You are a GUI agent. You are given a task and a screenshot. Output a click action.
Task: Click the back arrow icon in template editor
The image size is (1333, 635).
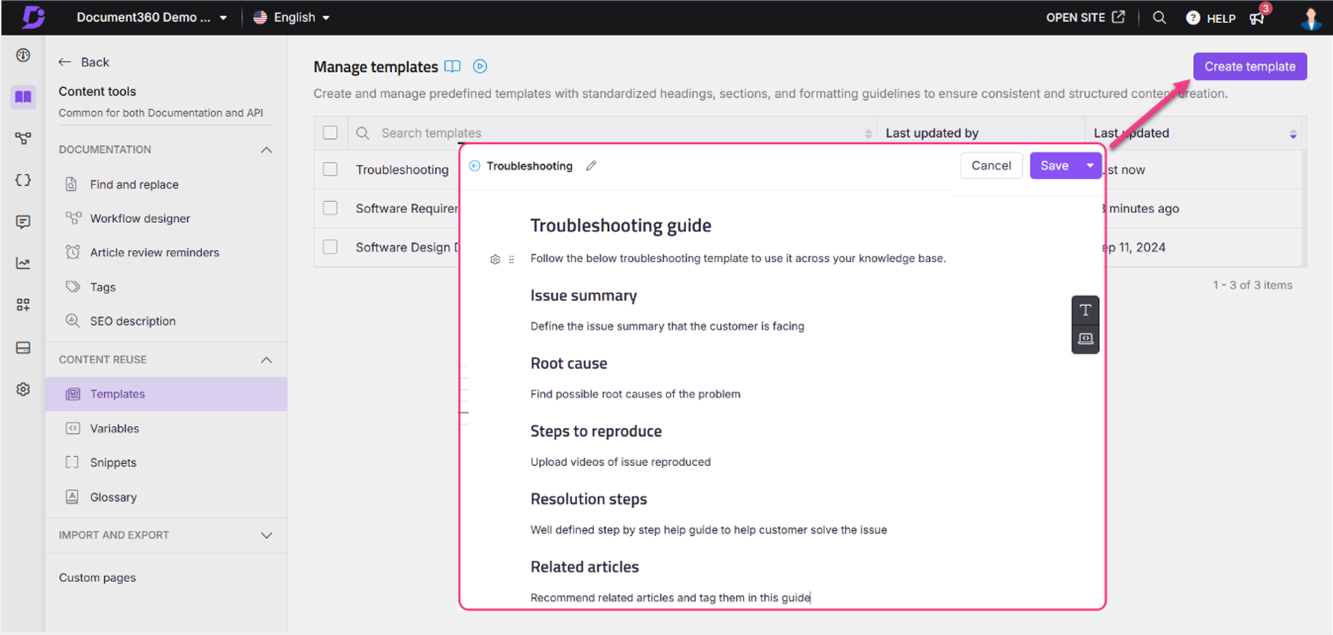(474, 166)
